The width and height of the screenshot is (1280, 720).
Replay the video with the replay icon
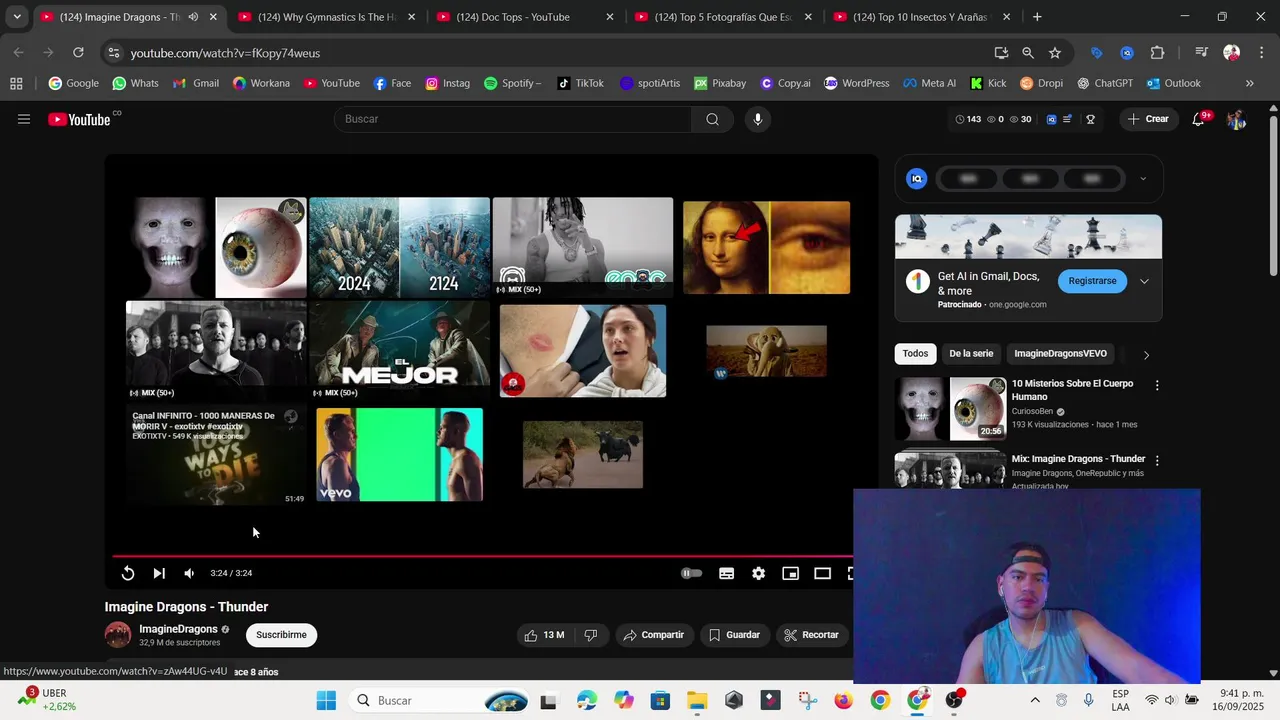coord(128,573)
